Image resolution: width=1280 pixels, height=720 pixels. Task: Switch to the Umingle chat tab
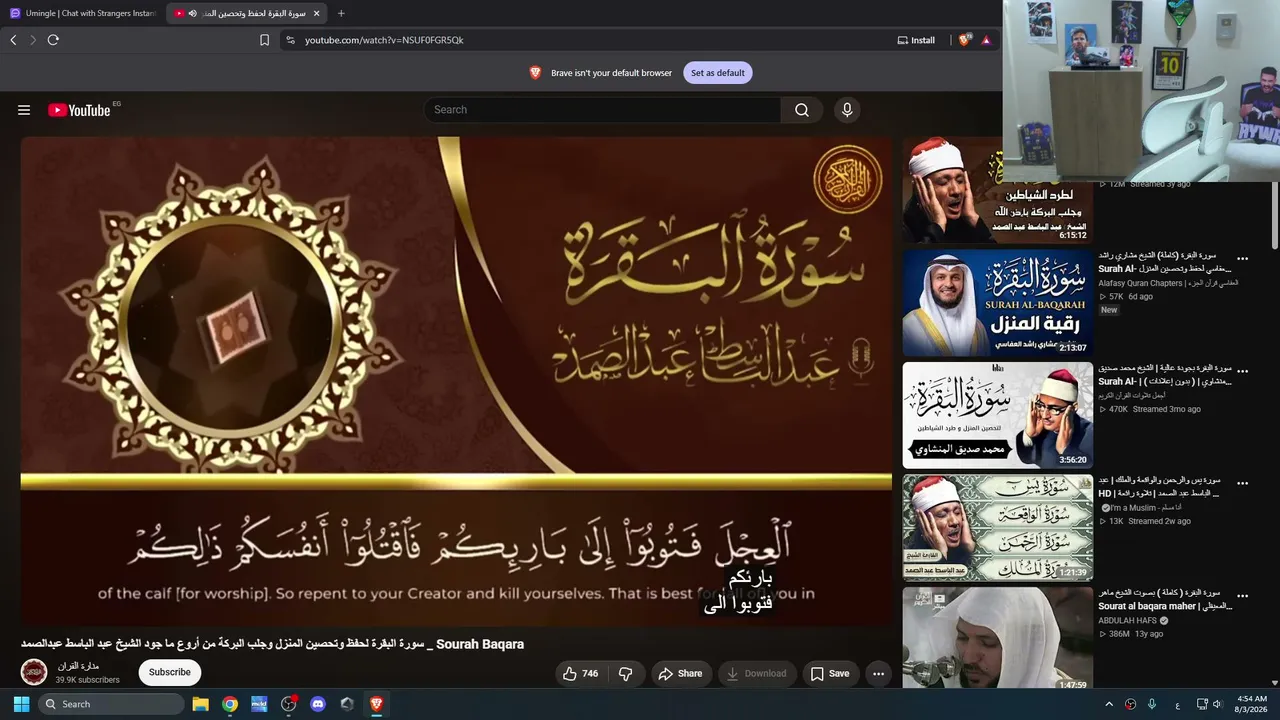point(84,13)
